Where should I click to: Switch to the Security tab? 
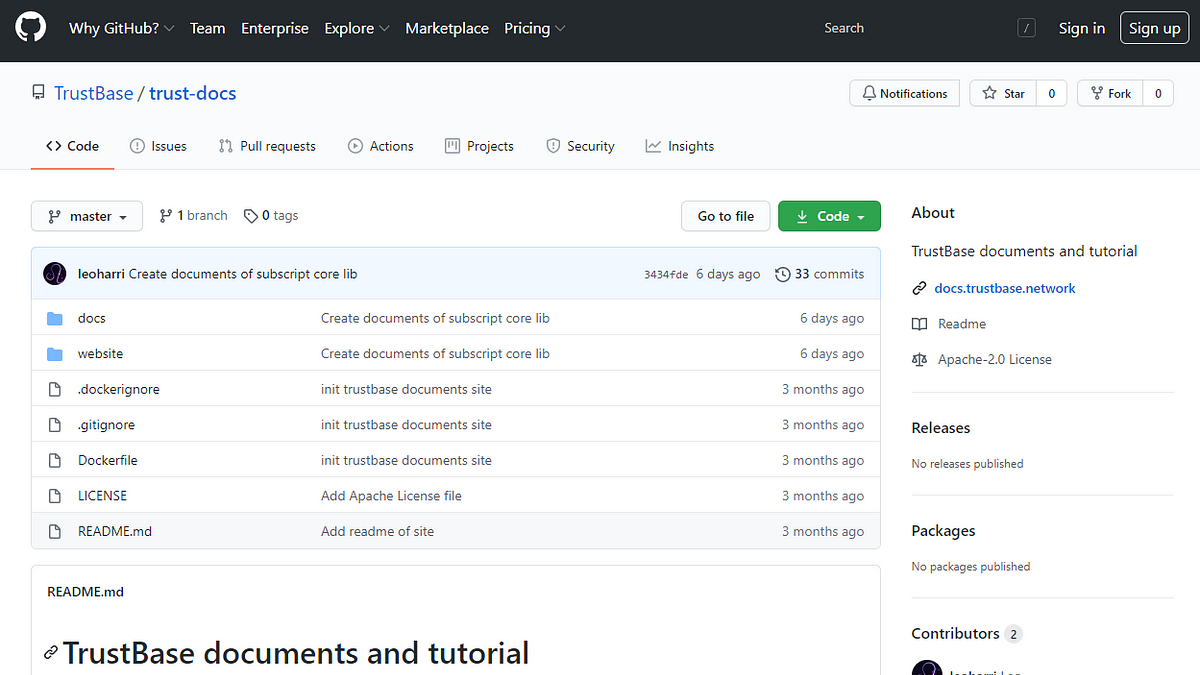tap(580, 146)
